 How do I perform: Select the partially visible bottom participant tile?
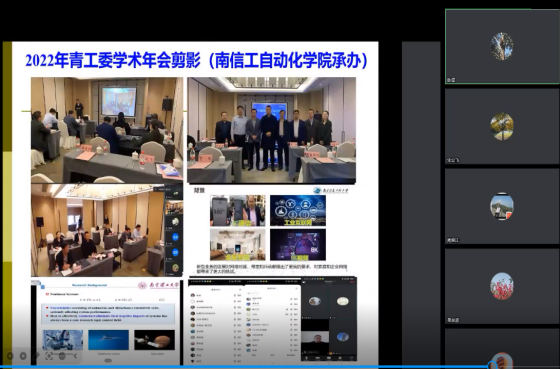pos(502,348)
